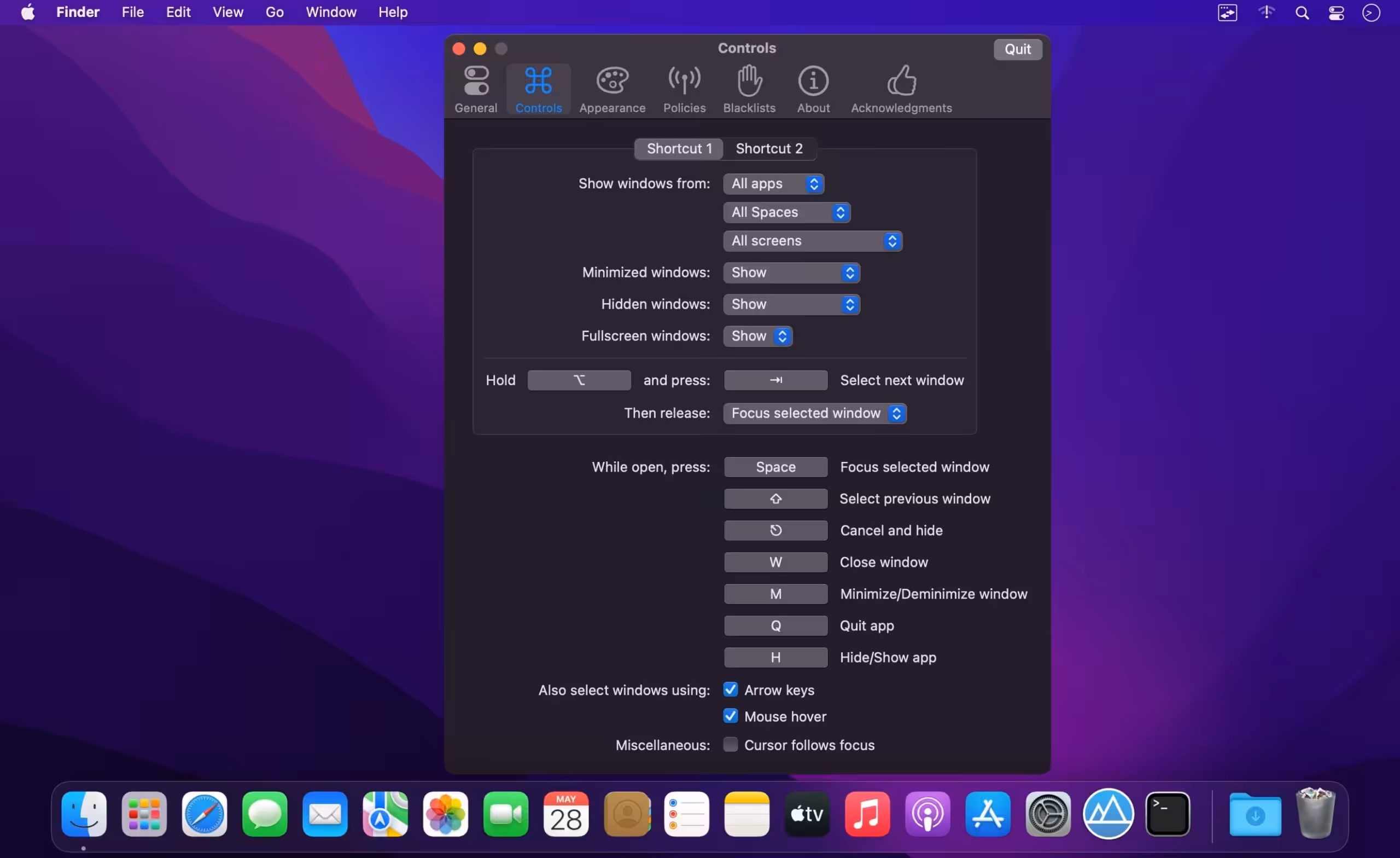Open Messages in the Dock
Viewport: 1400px width, 858px height.
point(264,814)
